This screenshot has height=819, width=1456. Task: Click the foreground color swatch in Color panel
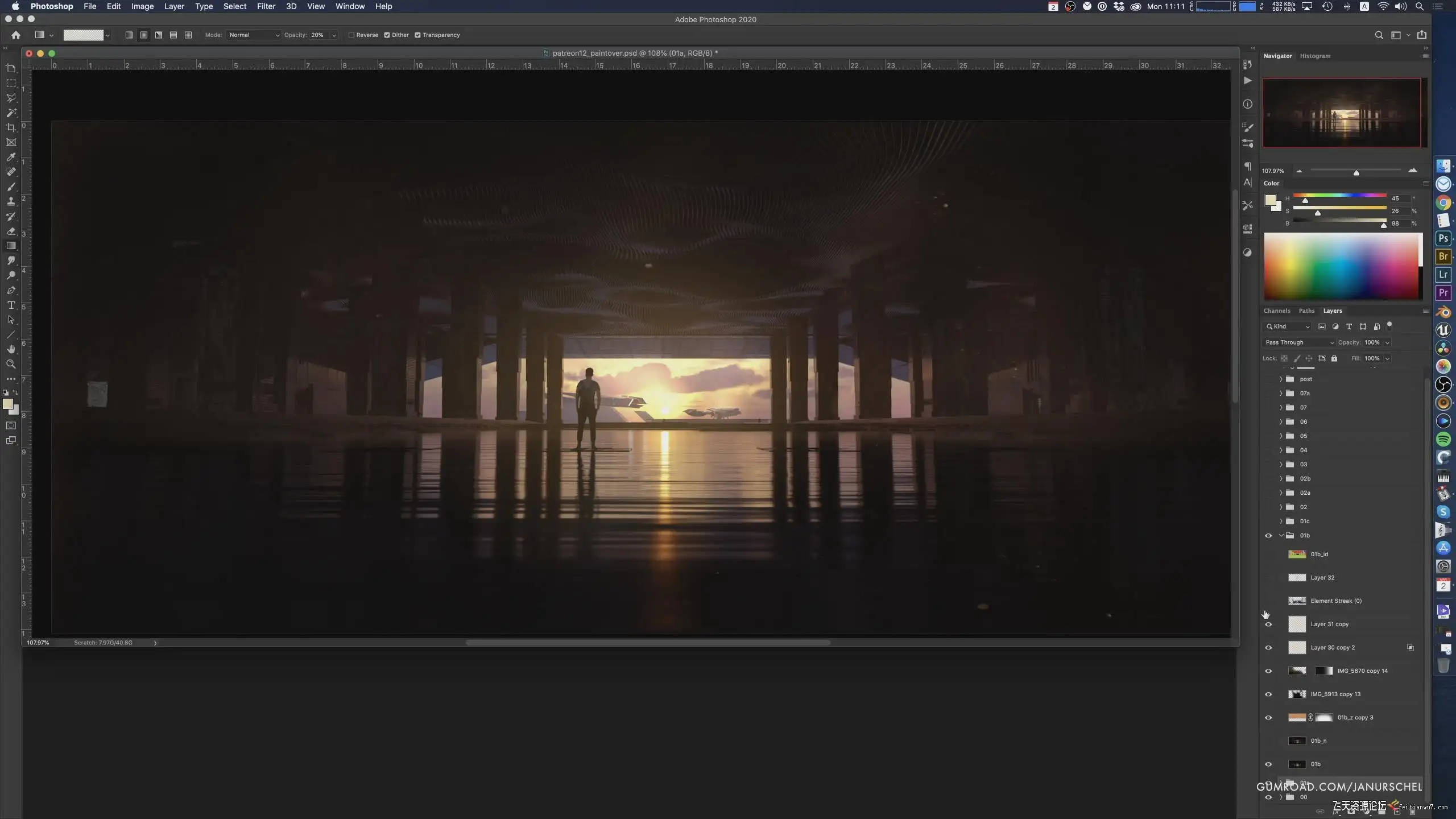coord(1270,200)
